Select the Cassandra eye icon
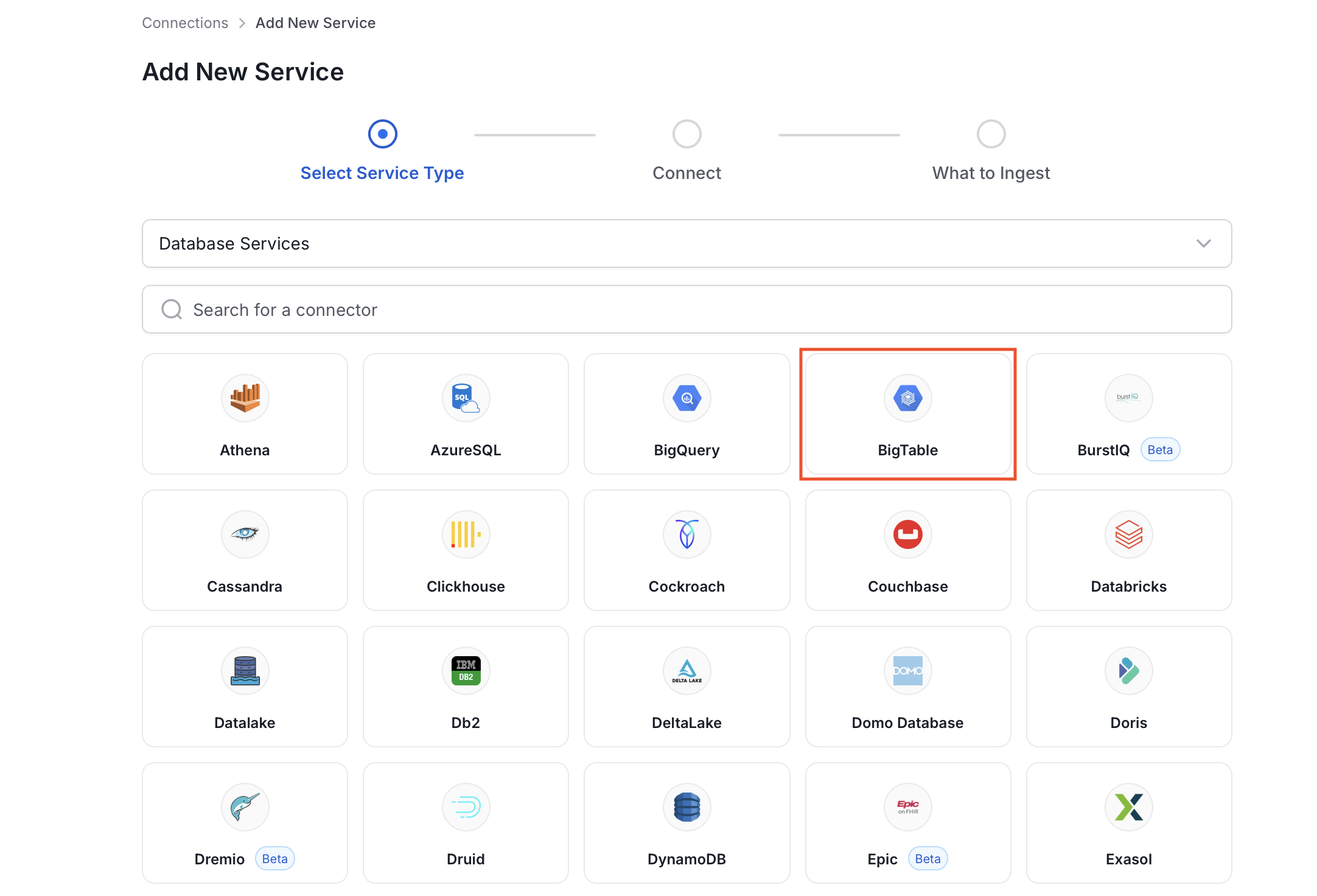1317x896 pixels. click(x=245, y=534)
